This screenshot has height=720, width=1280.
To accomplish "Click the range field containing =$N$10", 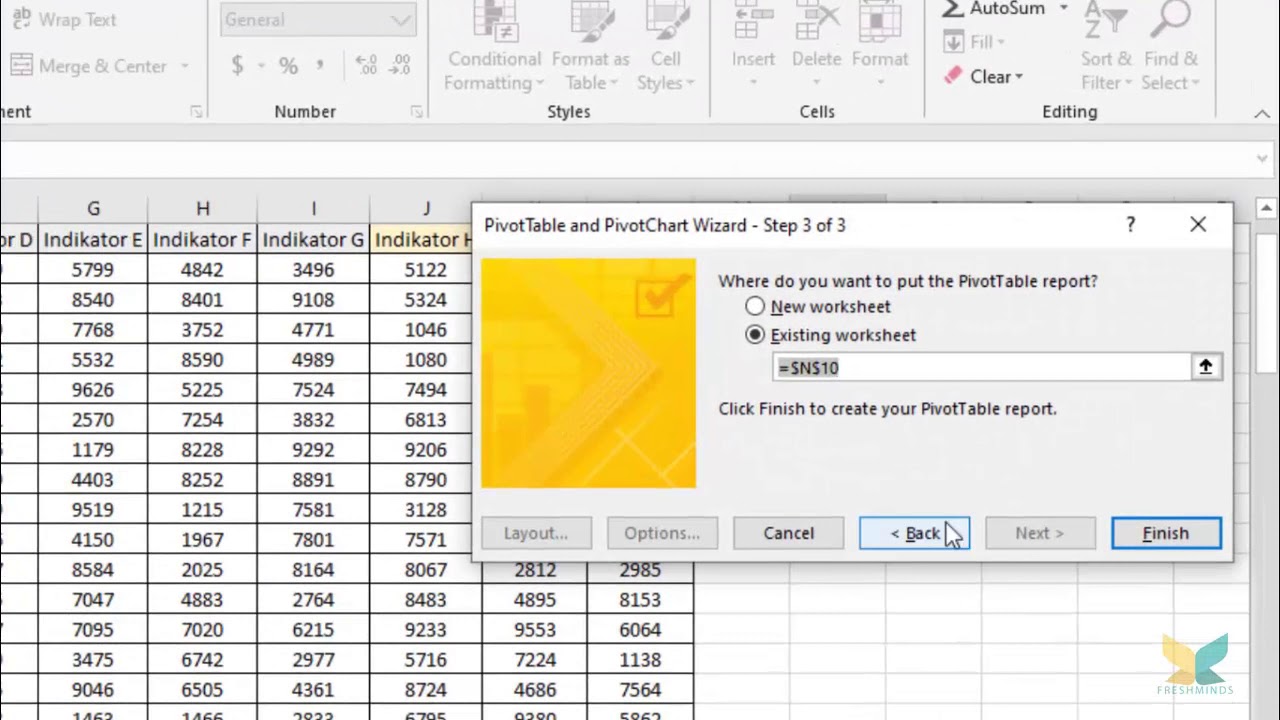I will tap(982, 367).
